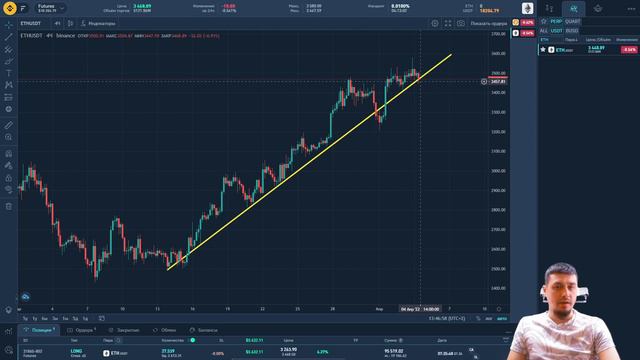Select the pitchfork/fib lines tool

tap(9, 49)
